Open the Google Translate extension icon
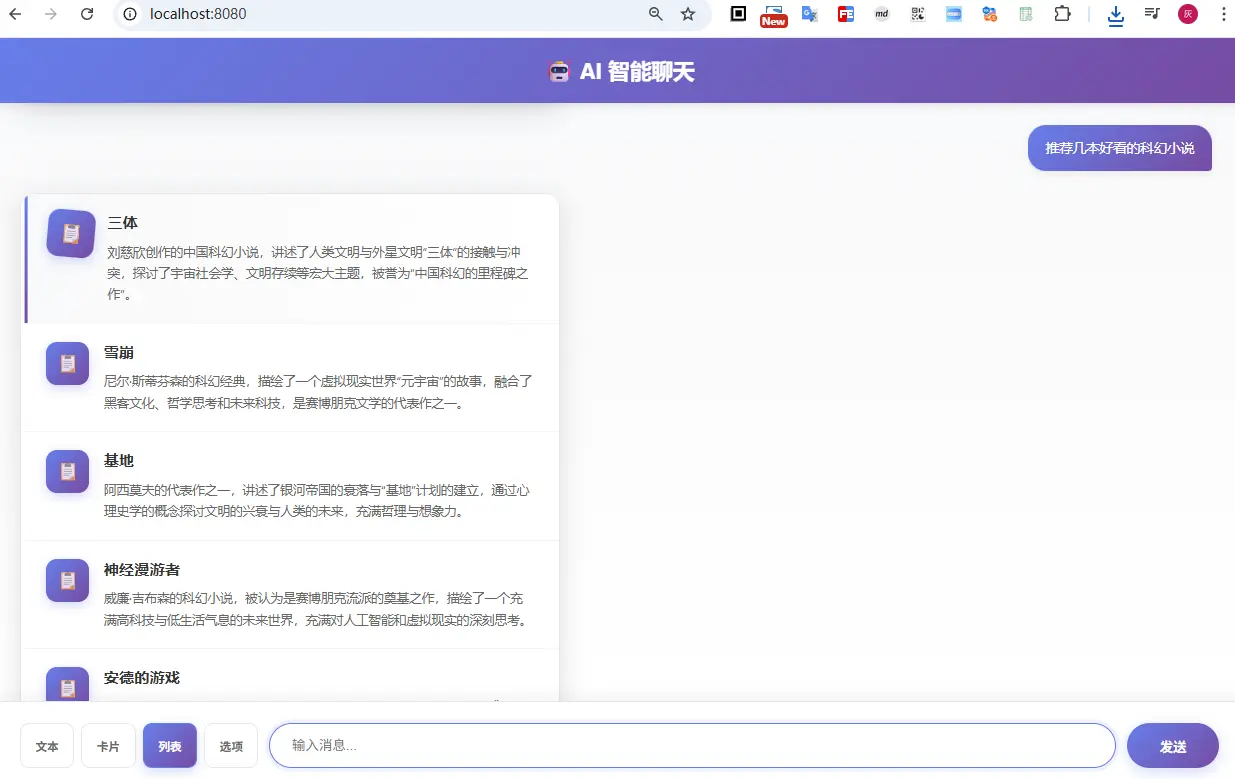1235x779 pixels. click(809, 14)
